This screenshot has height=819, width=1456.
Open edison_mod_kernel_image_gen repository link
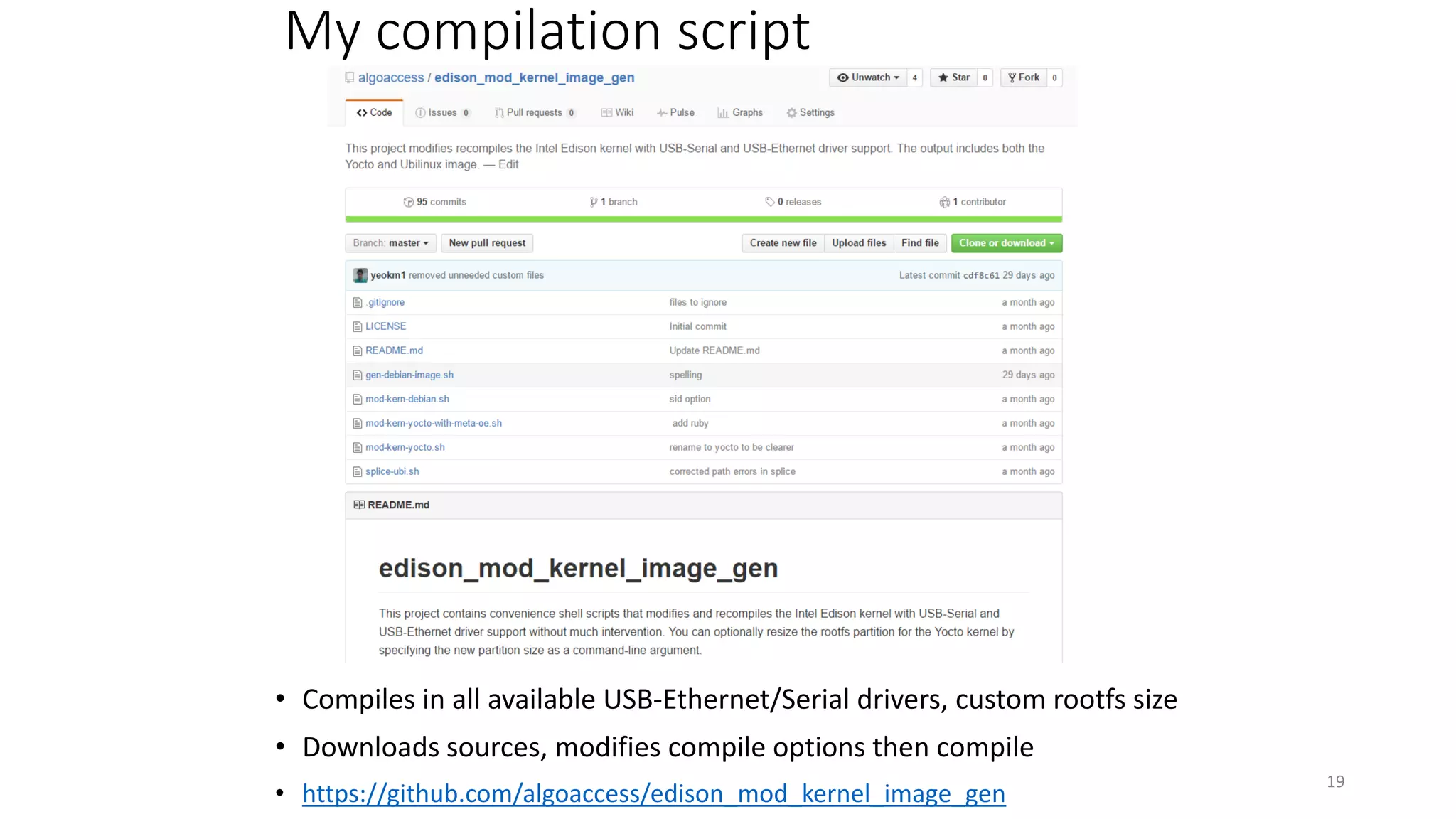point(535,77)
